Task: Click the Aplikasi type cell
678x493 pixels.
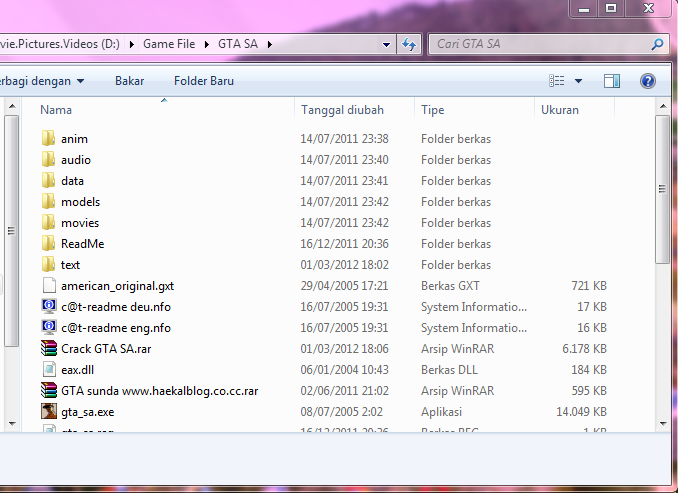Action: tap(441, 412)
